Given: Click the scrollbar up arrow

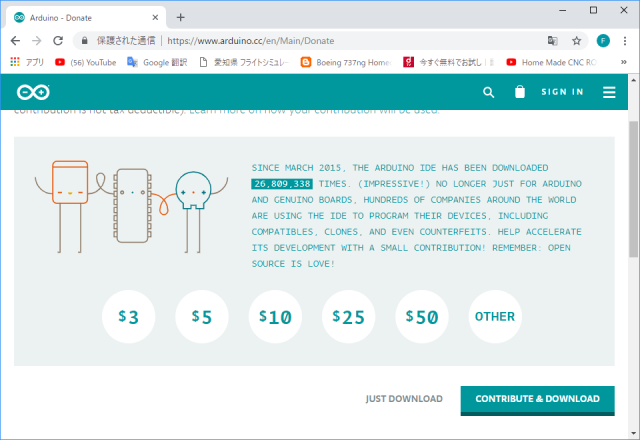Looking at the screenshot, I should (633, 79).
